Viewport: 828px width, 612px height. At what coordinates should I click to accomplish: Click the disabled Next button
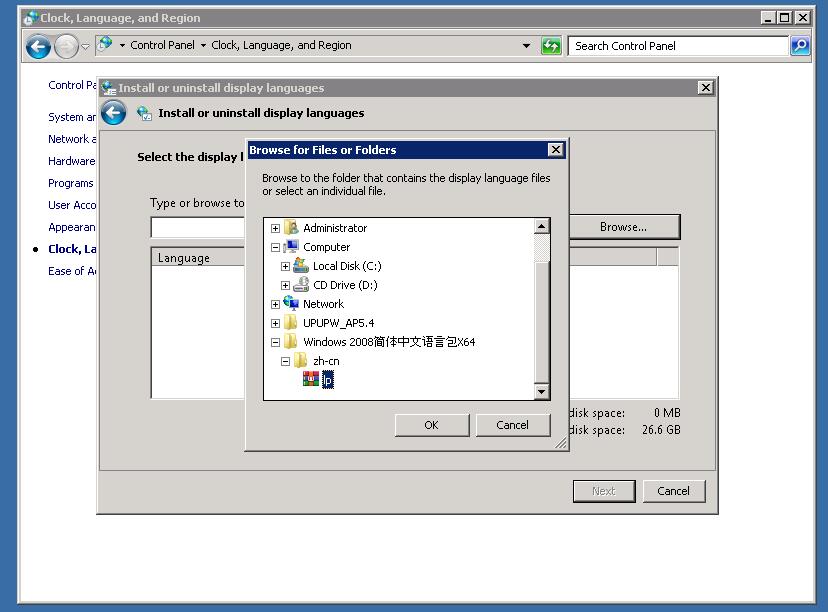(604, 491)
